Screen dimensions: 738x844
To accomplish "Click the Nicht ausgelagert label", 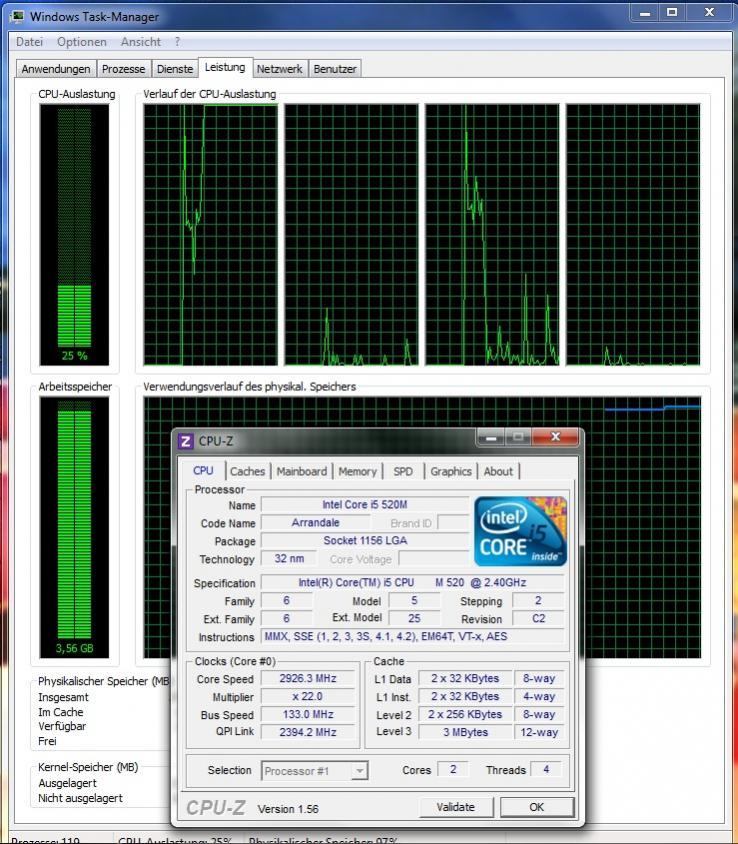I will click(80, 798).
